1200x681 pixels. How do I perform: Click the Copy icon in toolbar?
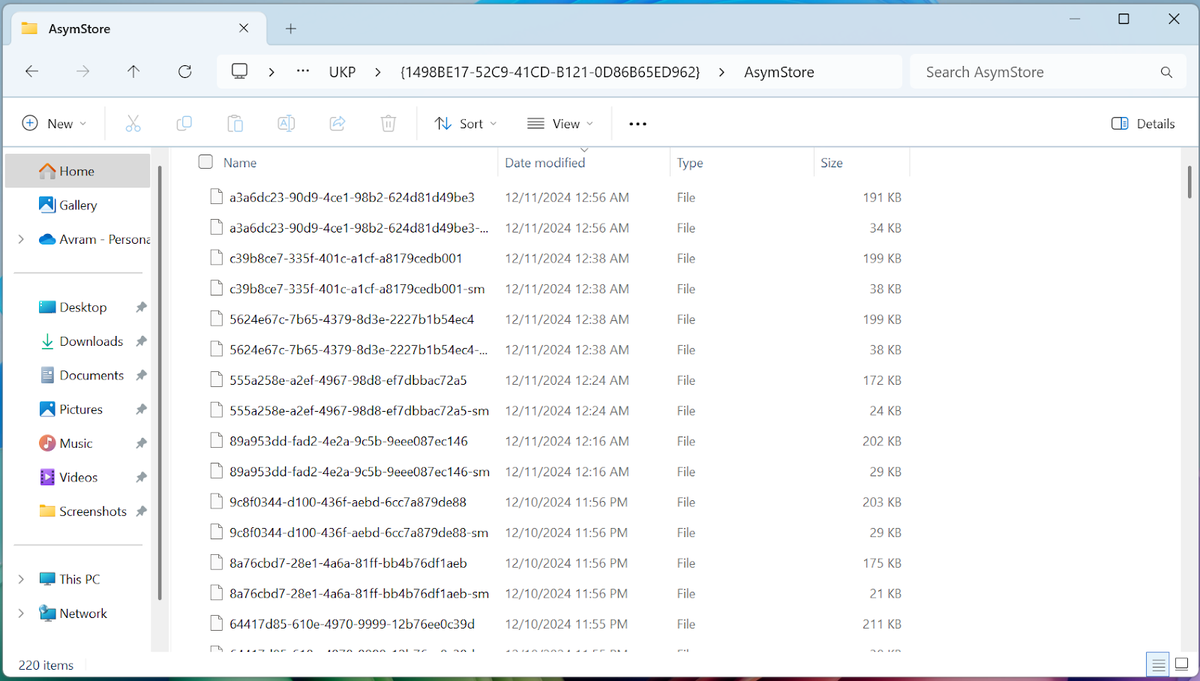tap(184, 124)
